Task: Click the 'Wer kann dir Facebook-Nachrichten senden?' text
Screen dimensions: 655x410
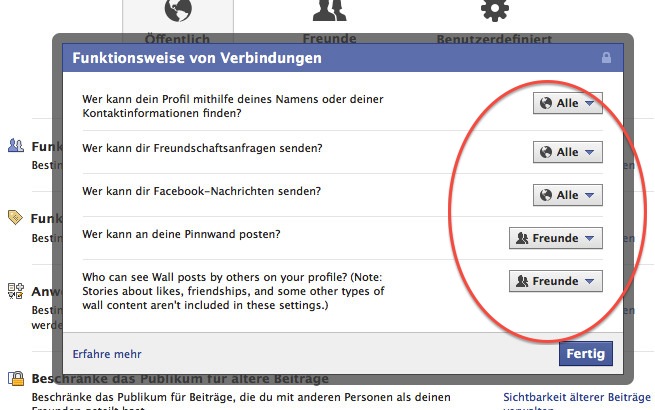Action: click(x=201, y=191)
